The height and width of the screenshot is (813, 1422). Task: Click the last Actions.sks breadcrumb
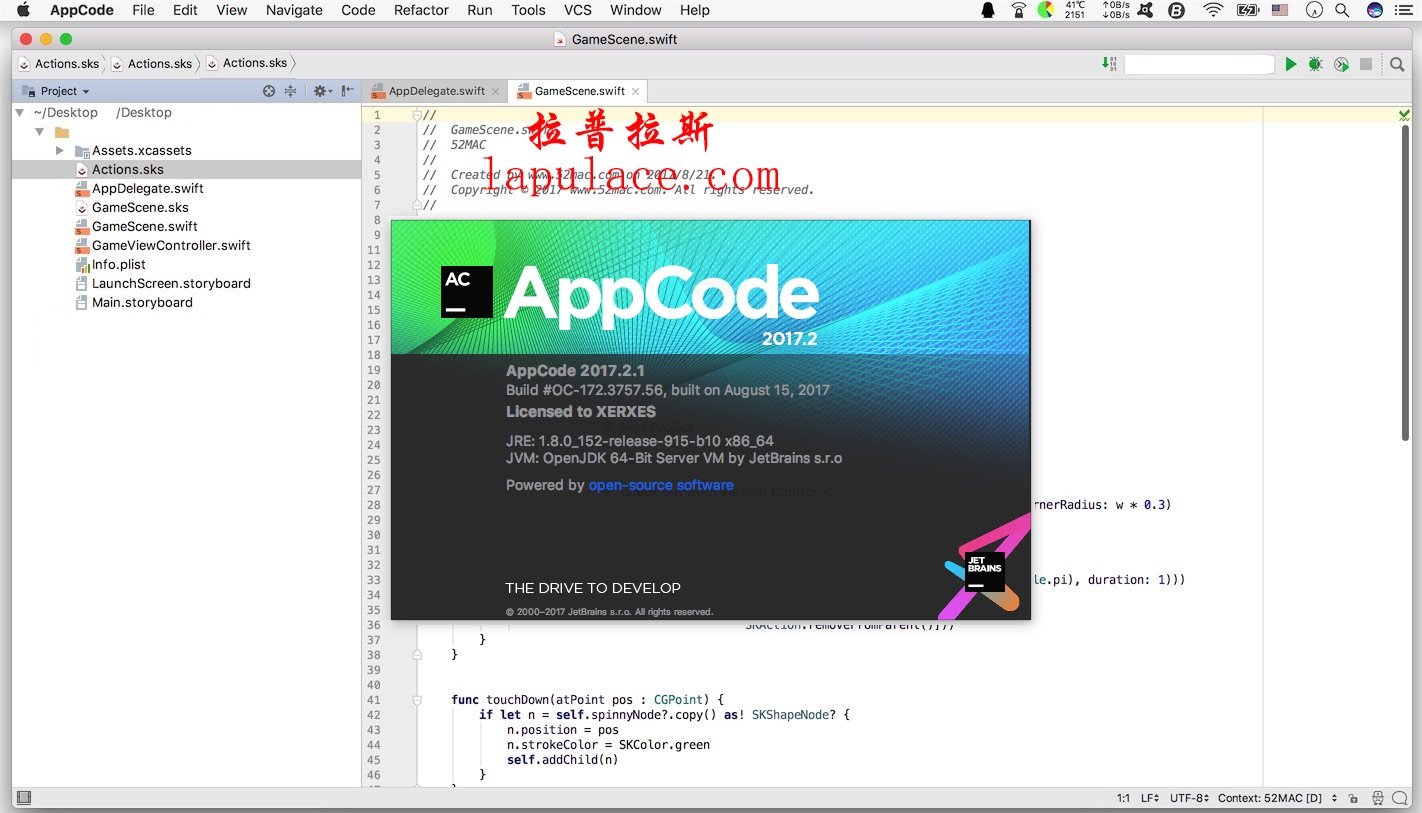pyautogui.click(x=246, y=63)
